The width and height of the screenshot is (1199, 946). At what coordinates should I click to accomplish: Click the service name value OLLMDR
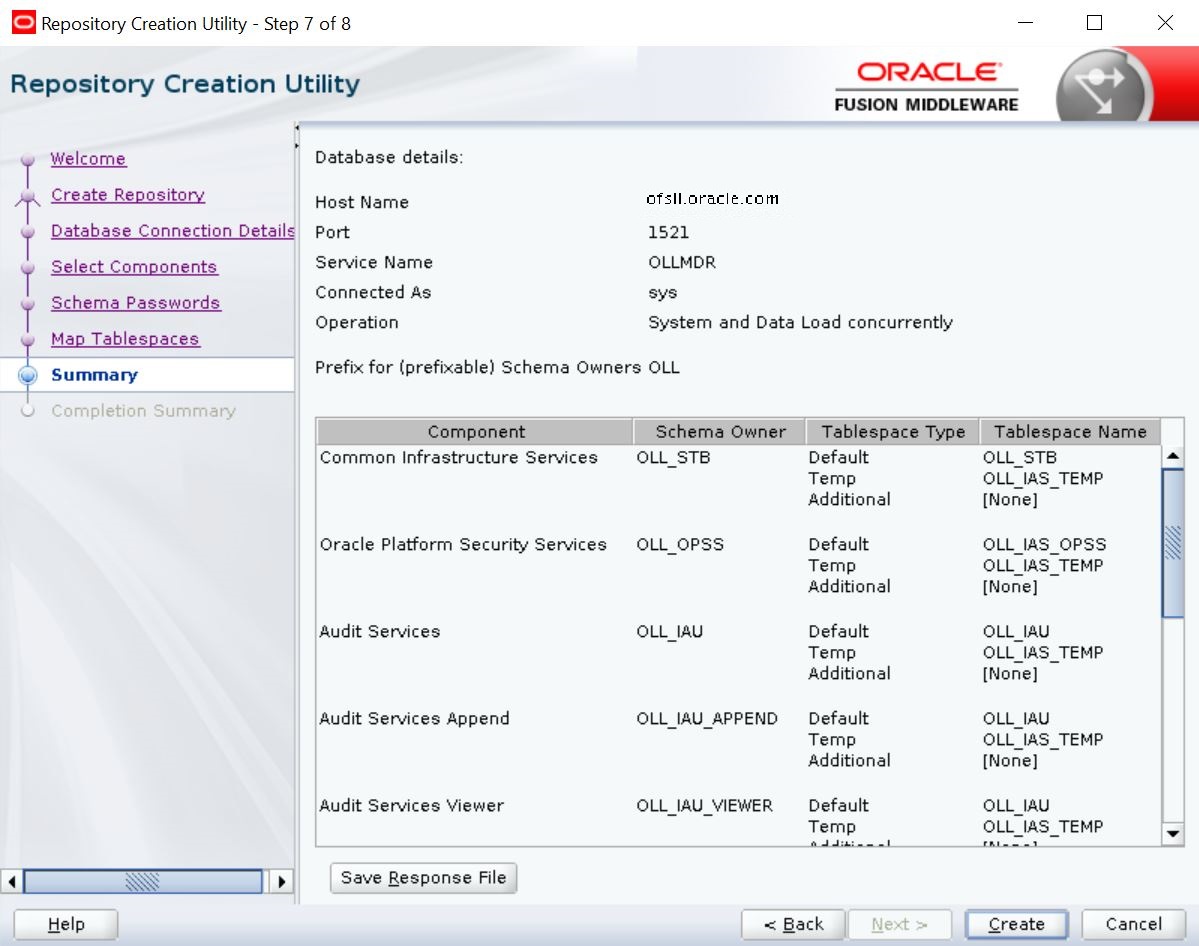point(682,262)
